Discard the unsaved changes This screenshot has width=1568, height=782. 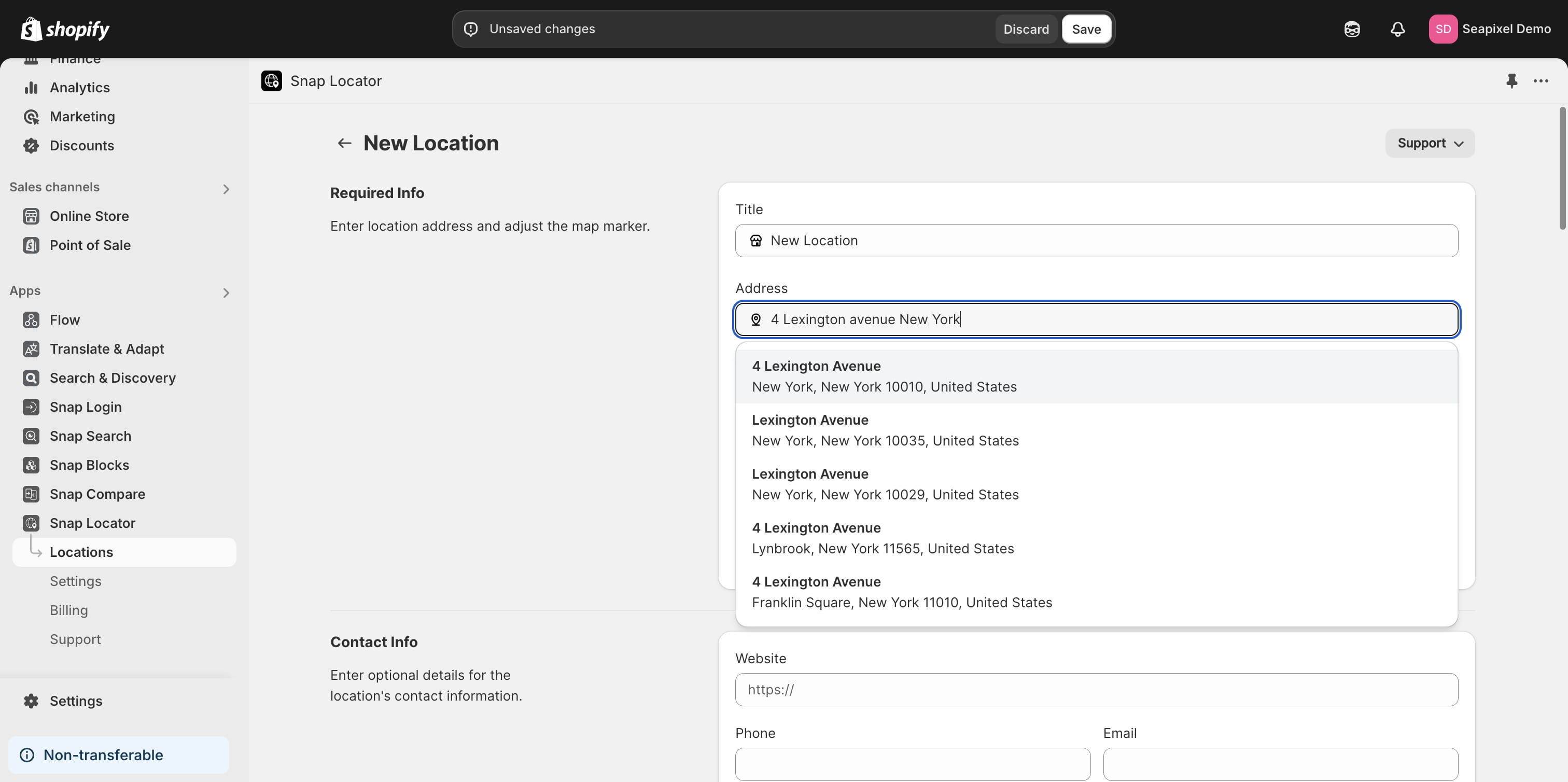click(1026, 29)
